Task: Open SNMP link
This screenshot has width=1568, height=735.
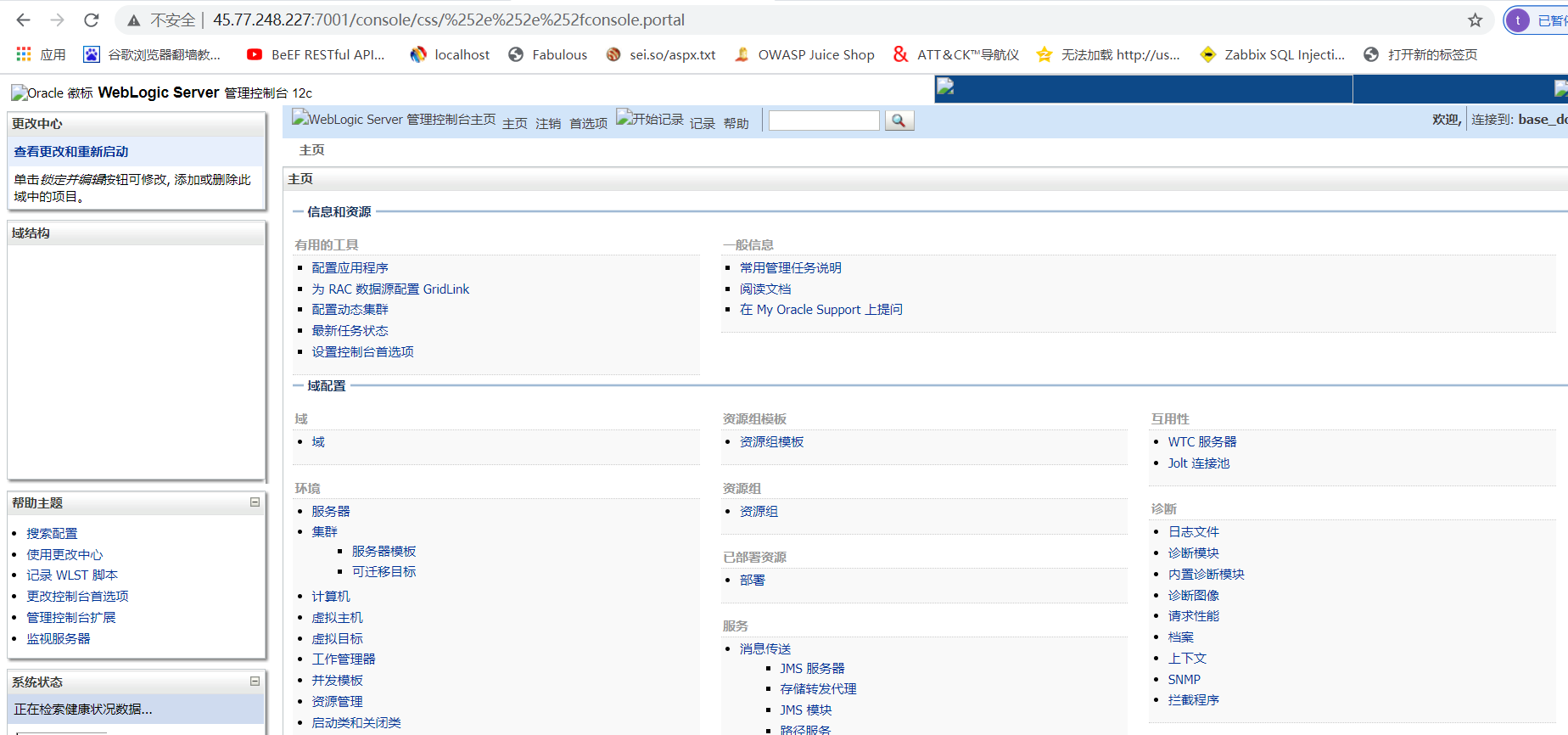Action: pos(1184,679)
